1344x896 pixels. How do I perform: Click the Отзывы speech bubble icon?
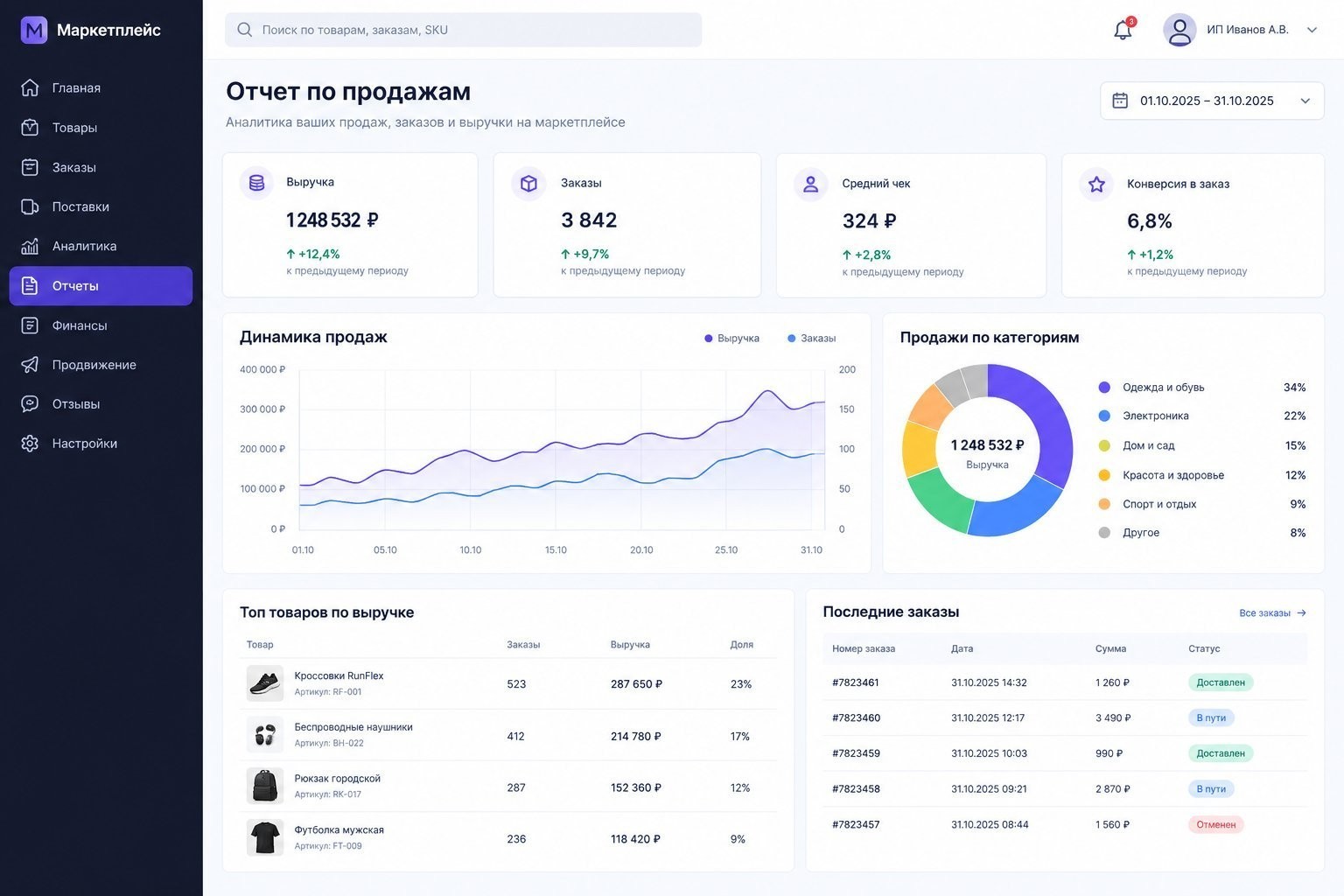[x=30, y=403]
